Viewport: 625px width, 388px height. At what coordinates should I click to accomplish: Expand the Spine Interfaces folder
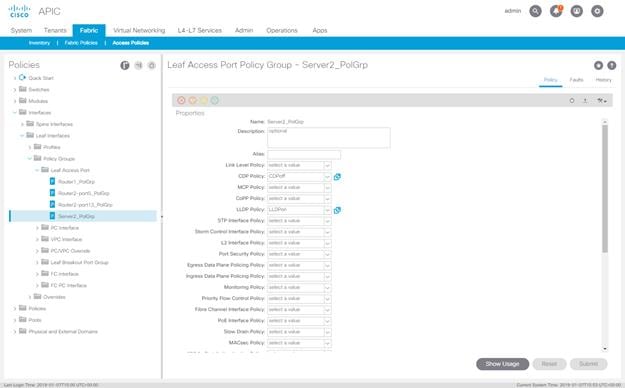click(x=22, y=124)
